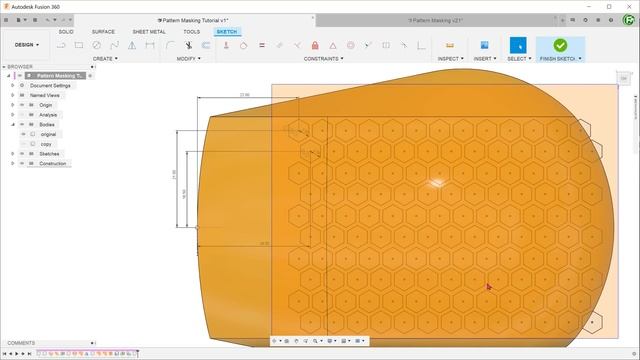The width and height of the screenshot is (640, 360).
Task: Switch to the SHEET METAL tab
Action: coord(149,31)
